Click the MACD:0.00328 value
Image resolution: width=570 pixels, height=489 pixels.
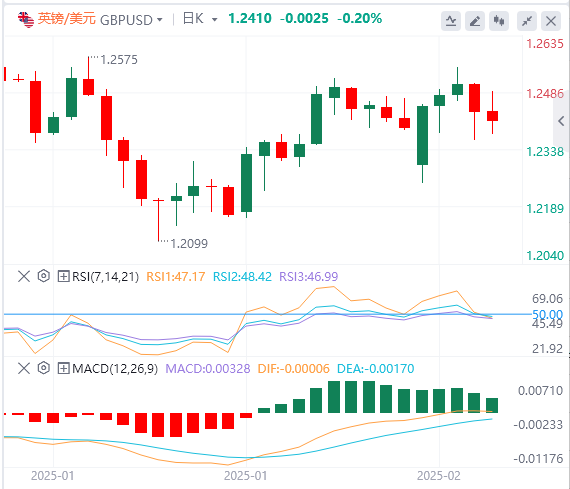(208, 369)
